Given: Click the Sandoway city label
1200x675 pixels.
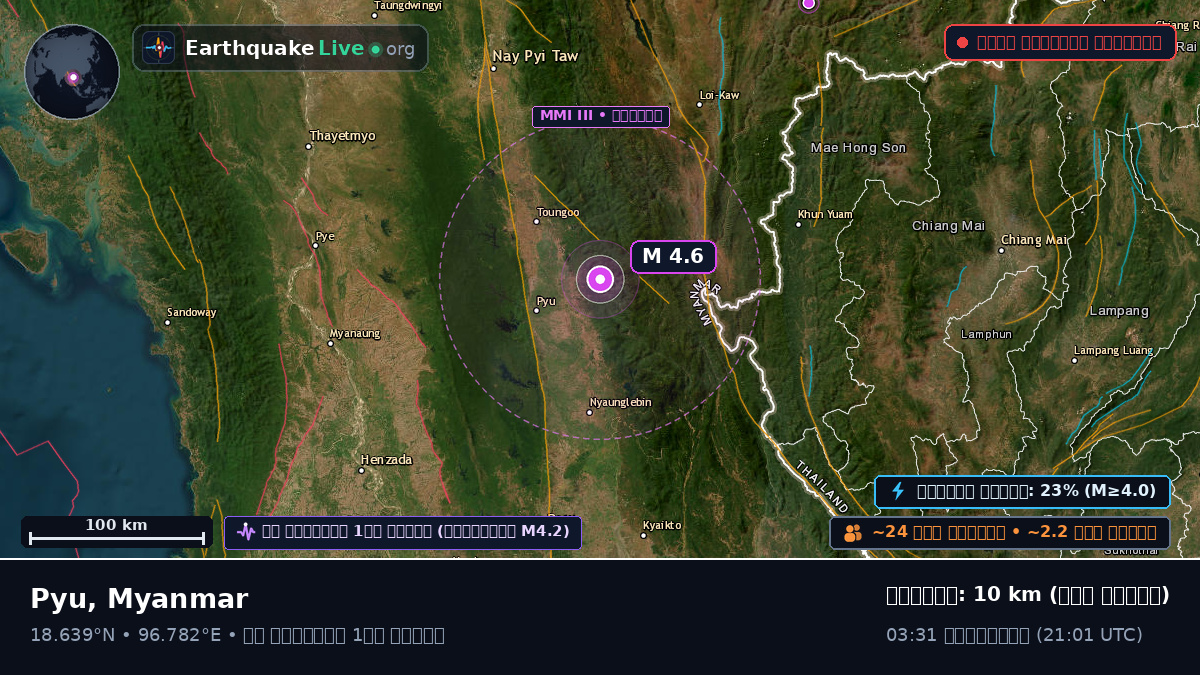Looking at the screenshot, I should tap(192, 313).
